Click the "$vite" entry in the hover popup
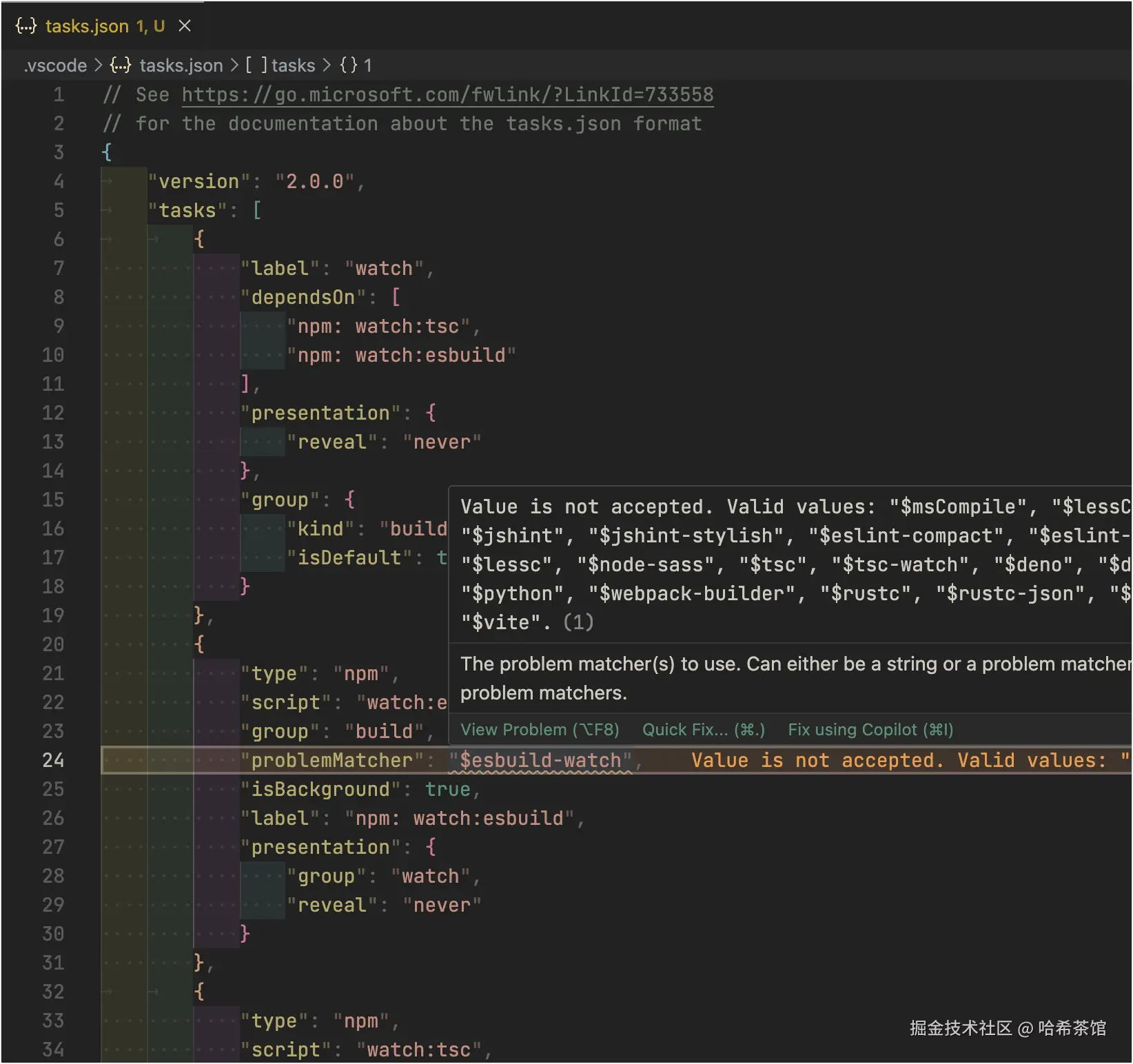 click(501, 622)
